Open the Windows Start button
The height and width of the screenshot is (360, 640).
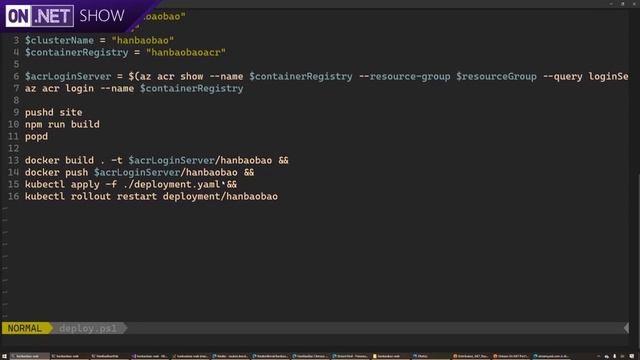4,356
